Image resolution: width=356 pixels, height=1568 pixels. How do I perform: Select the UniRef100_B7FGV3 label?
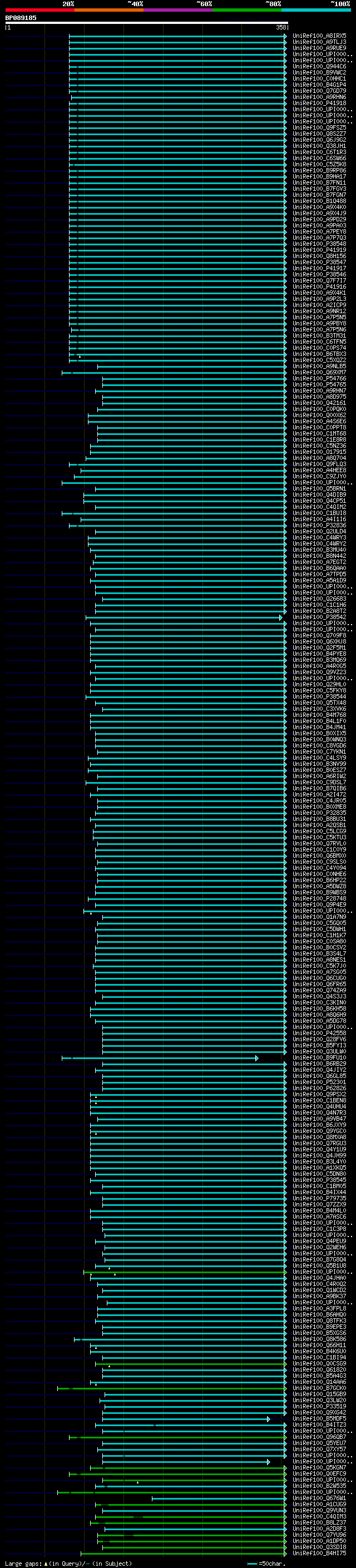(319, 189)
